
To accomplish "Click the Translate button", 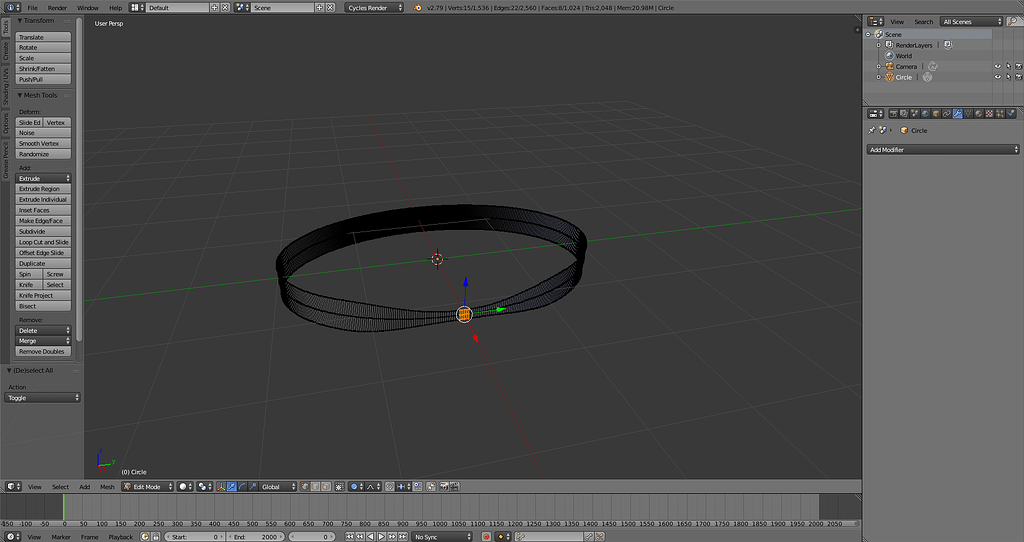I will [x=43, y=37].
